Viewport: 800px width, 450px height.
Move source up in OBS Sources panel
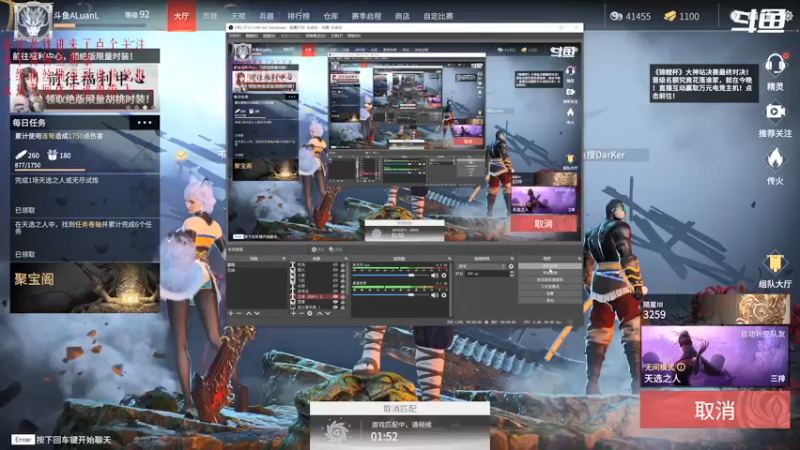[x=319, y=313]
